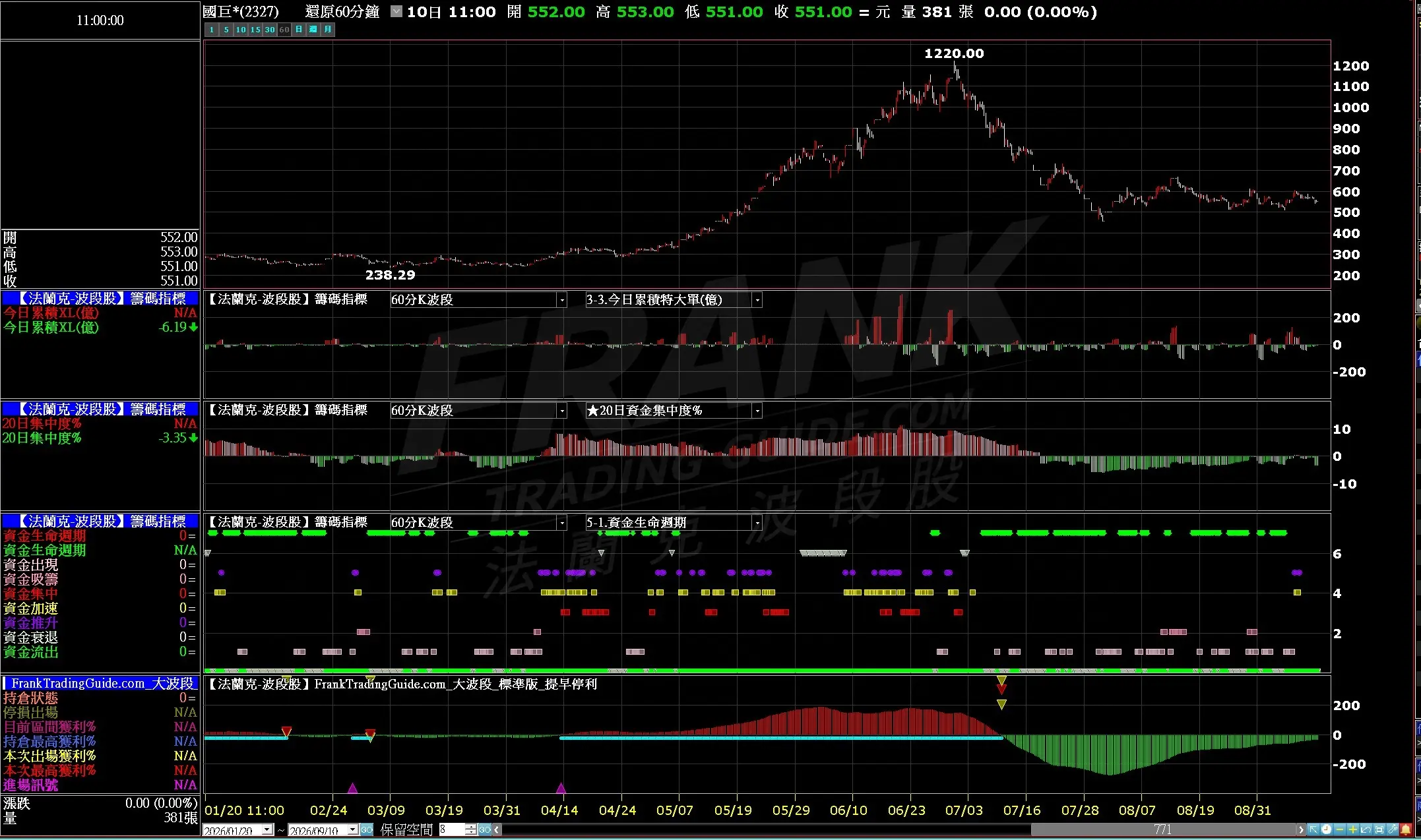Expand 60分K波段 dropdown in first indicator panel

click(562, 300)
